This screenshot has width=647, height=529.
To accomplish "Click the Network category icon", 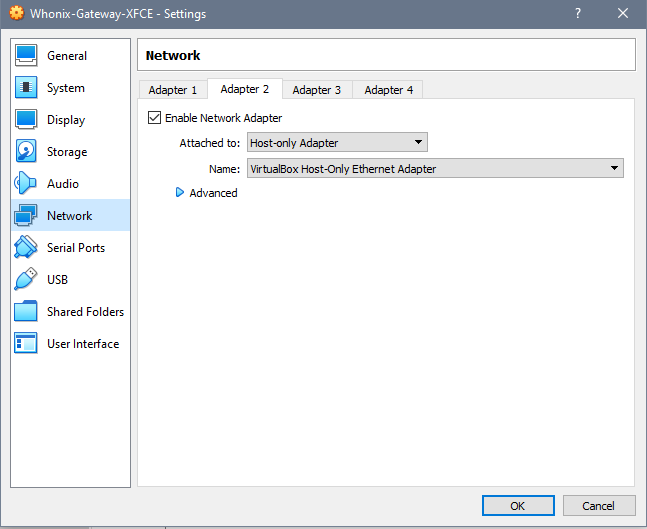I will pyautogui.click(x=27, y=216).
